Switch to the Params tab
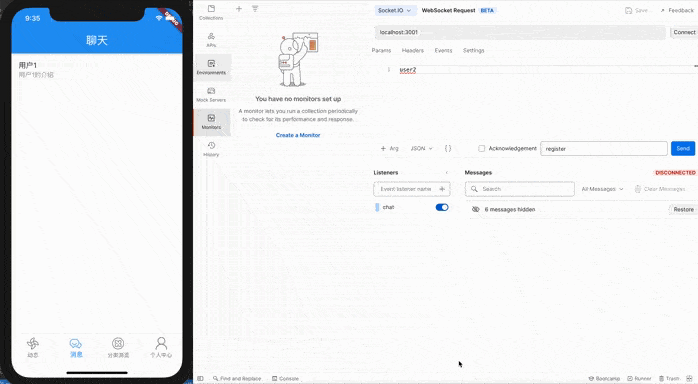Image resolution: width=698 pixels, height=384 pixels. [x=381, y=51]
